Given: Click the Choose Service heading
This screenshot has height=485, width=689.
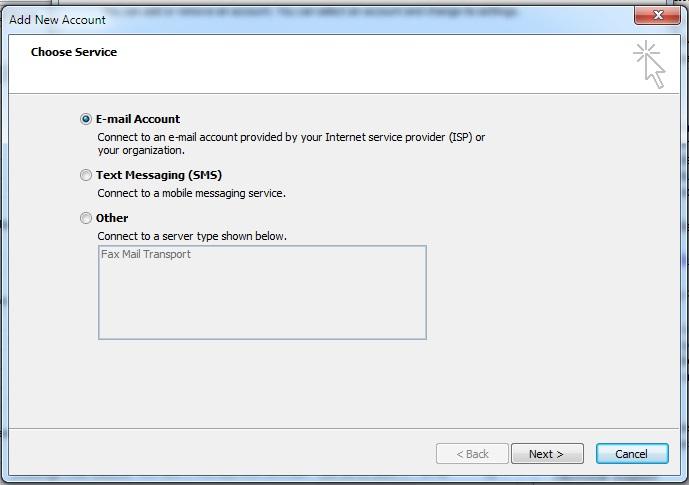Looking at the screenshot, I should (74, 52).
